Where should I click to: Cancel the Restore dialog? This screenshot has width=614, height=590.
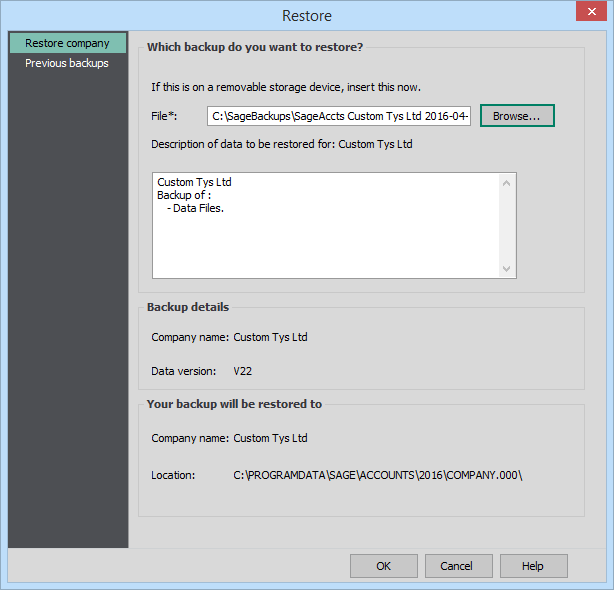coord(459,566)
